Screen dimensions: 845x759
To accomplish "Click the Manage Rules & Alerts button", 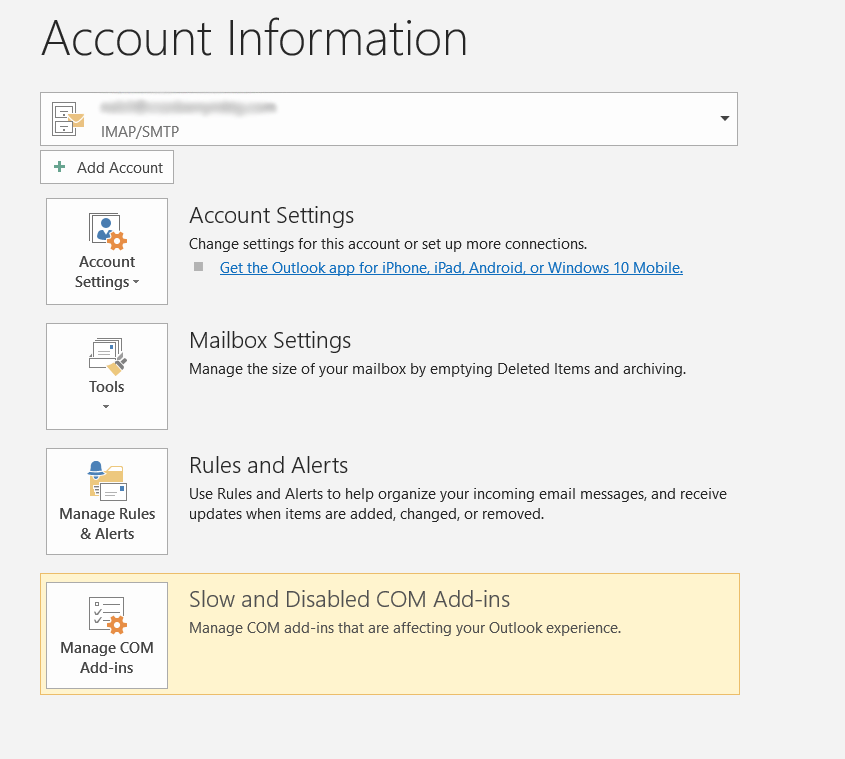I will 107,501.
